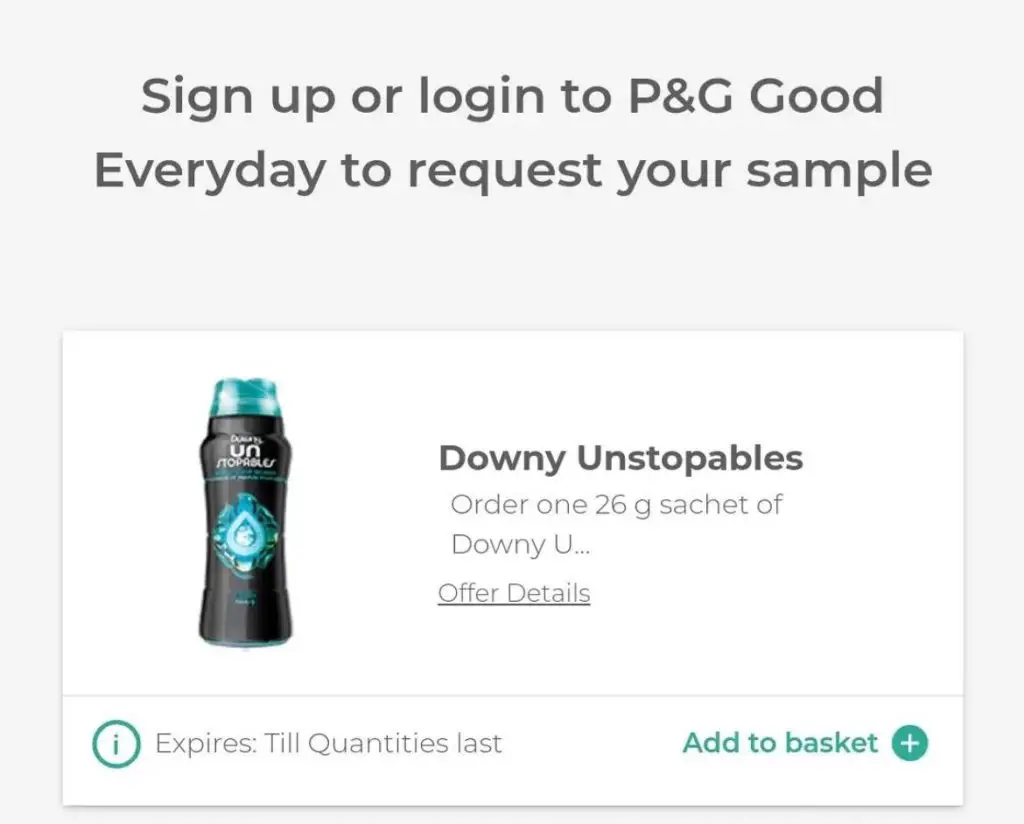Viewport: 1024px width, 824px height.
Task: Add Downy Unstopables to basket
Action: click(805, 743)
